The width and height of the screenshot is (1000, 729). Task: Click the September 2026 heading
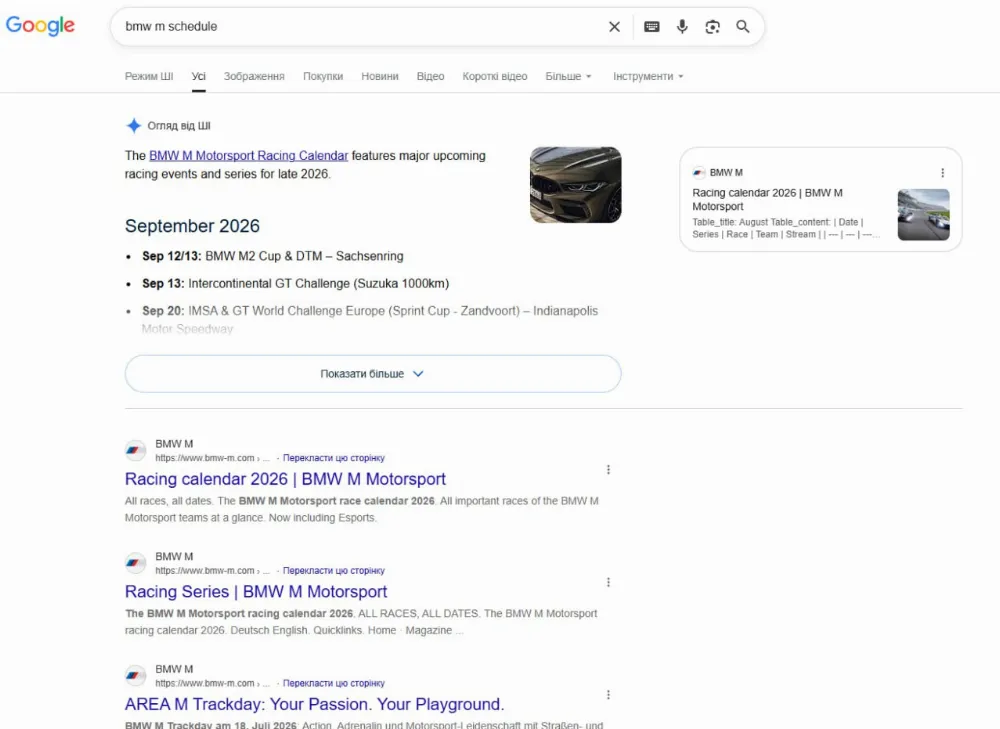[192, 226]
